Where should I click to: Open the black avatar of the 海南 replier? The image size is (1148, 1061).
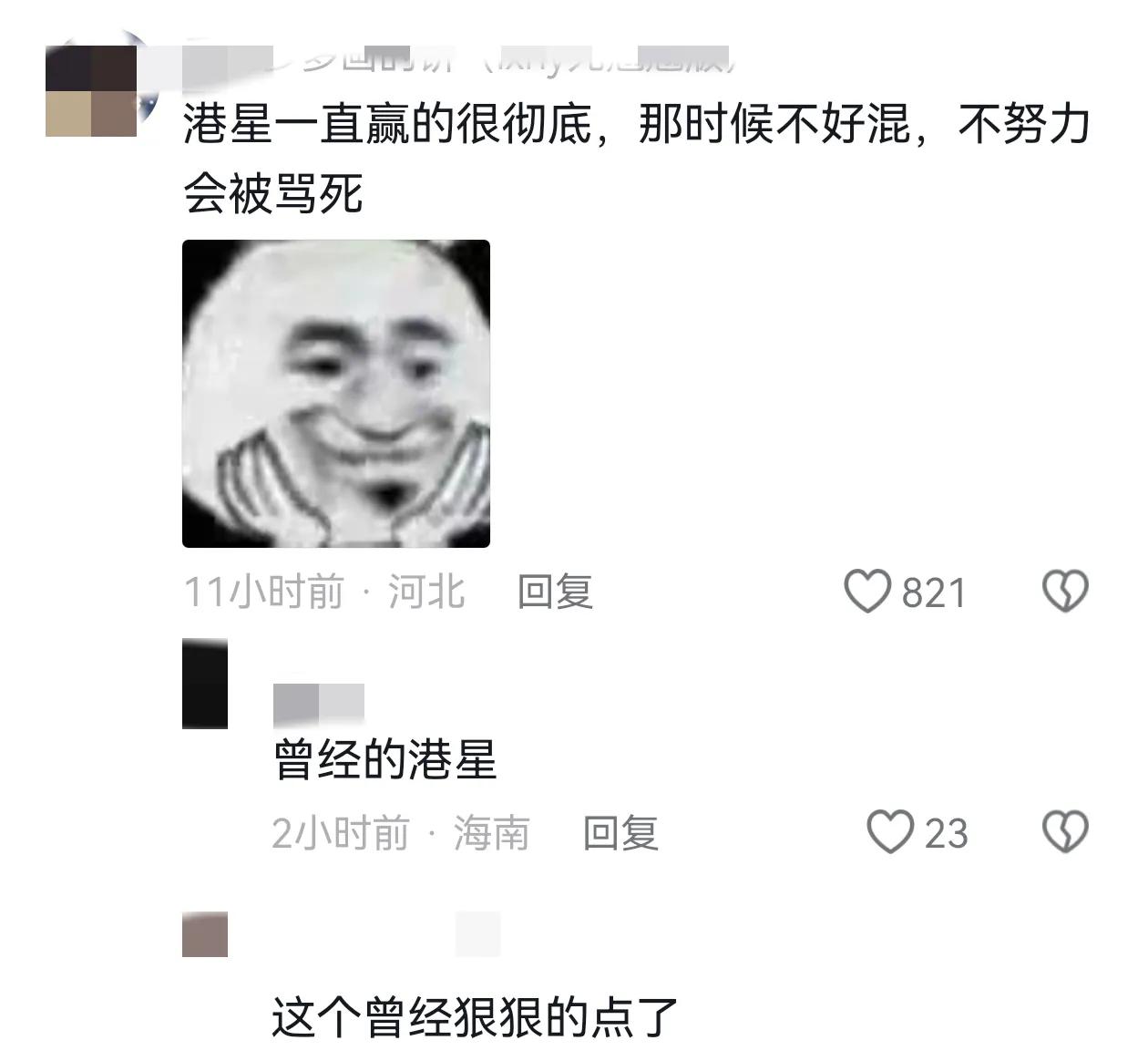(x=205, y=684)
